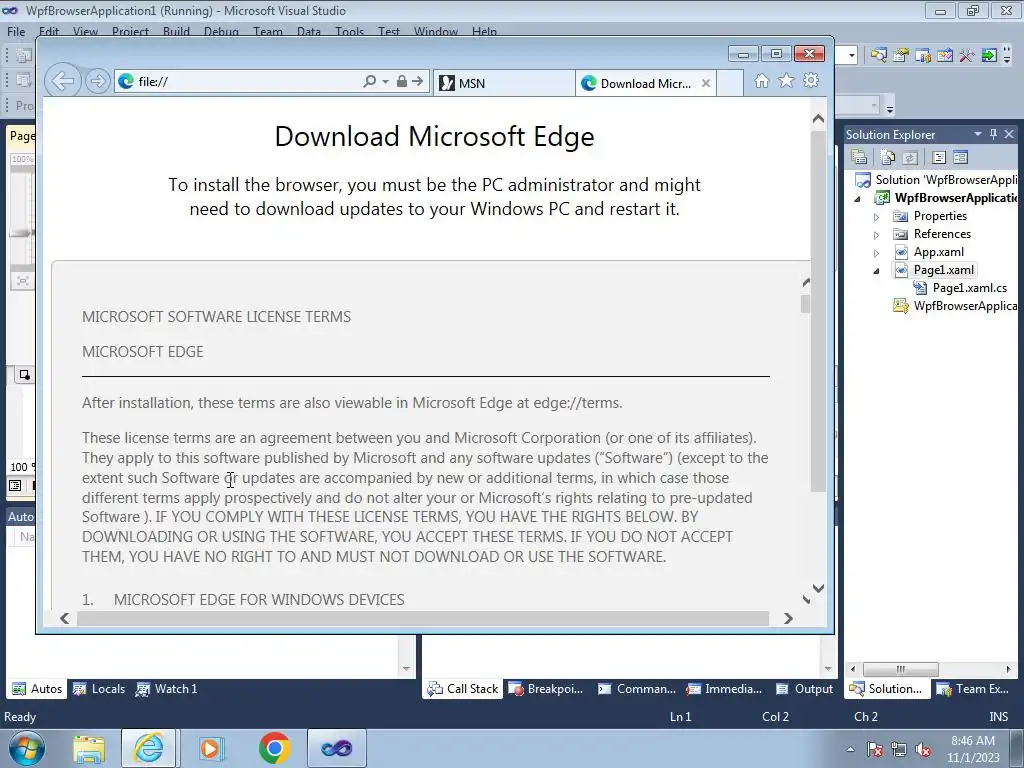Open the Tools menu
The image size is (1024, 768).
349,31
